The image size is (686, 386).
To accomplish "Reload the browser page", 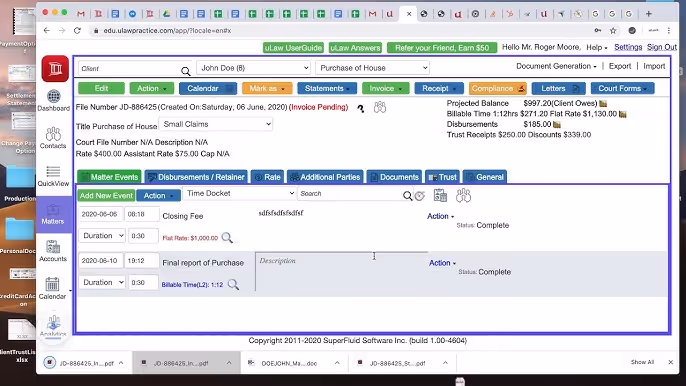I will 77,31.
